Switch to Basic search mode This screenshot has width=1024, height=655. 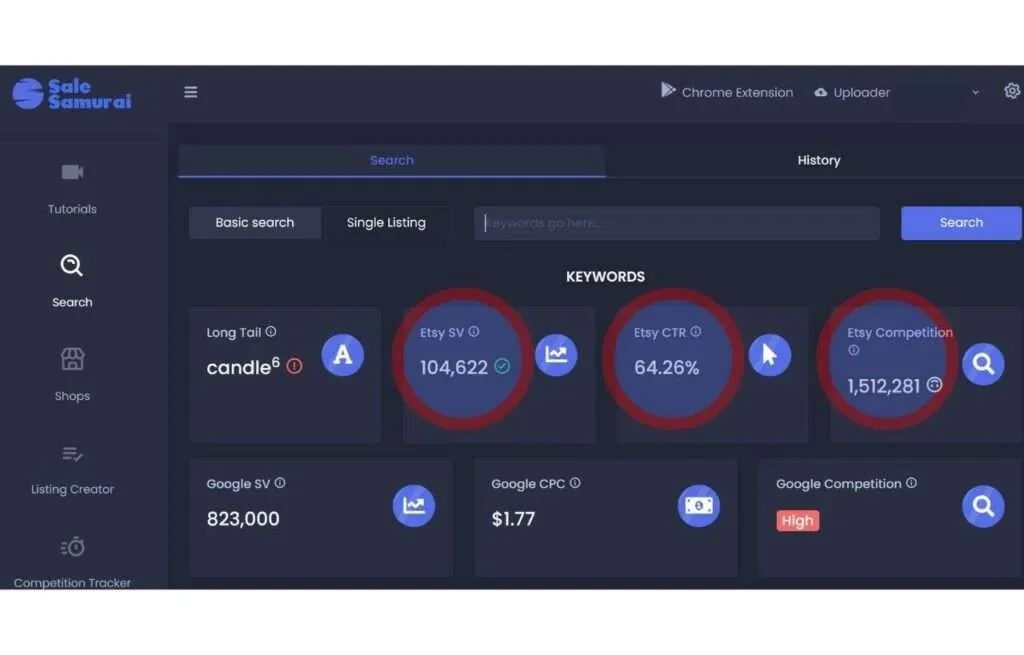(x=255, y=223)
